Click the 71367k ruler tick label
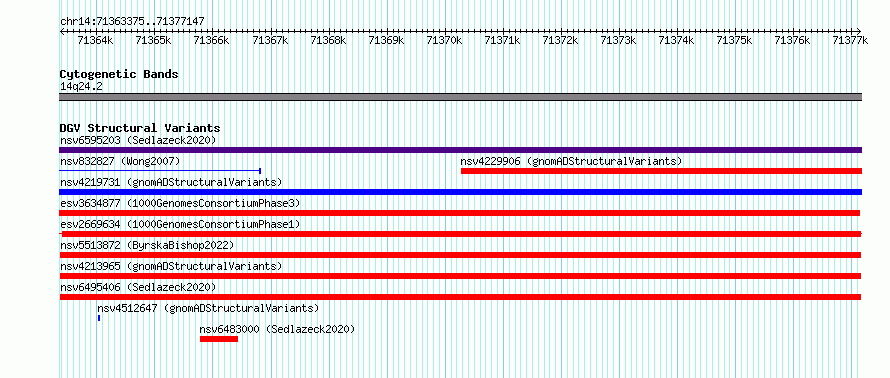The width and height of the screenshot is (890, 378). pyautogui.click(x=270, y=40)
